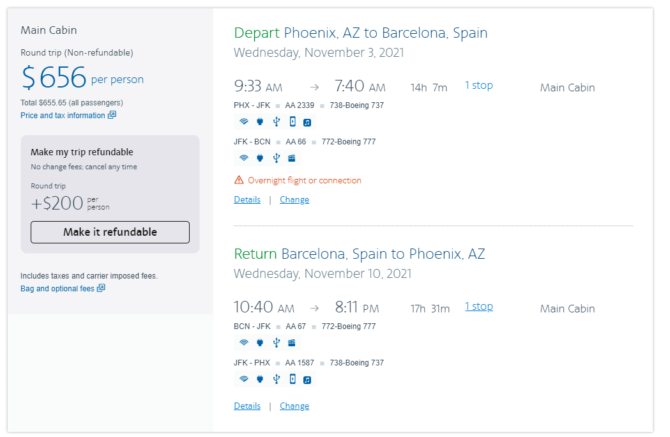
Task: Change the return flight on November 10
Action: point(294,406)
